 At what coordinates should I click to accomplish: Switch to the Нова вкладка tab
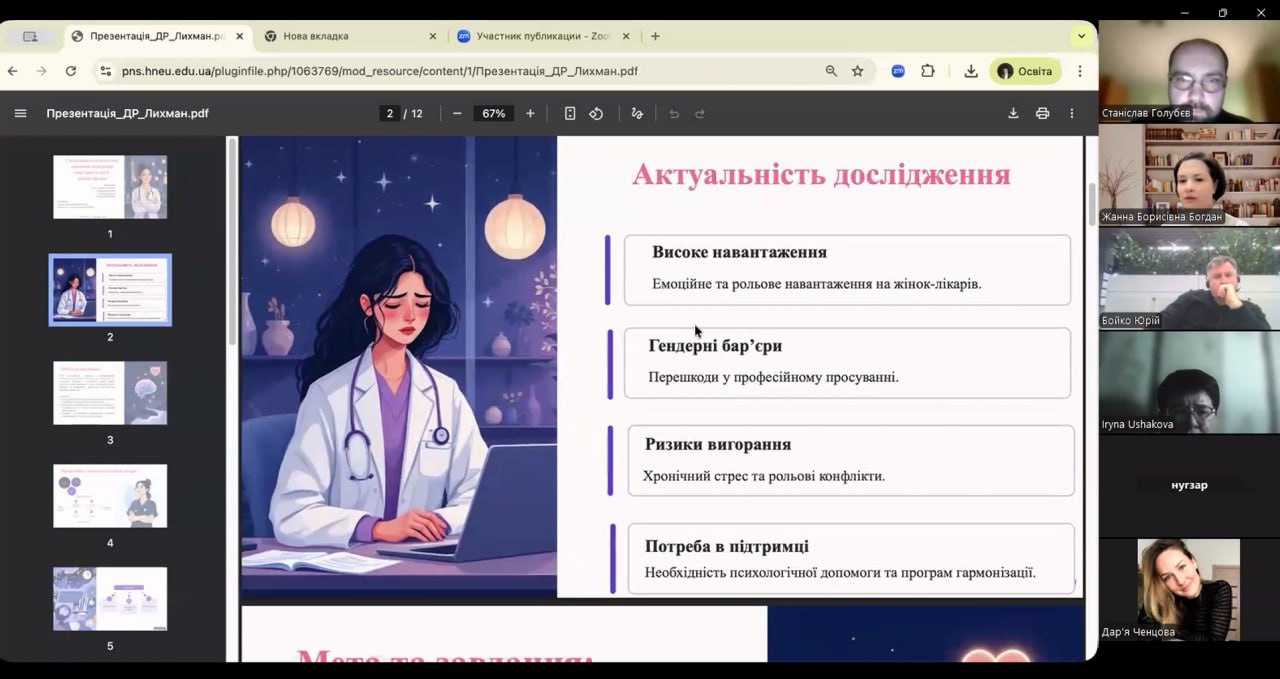tap(340, 36)
